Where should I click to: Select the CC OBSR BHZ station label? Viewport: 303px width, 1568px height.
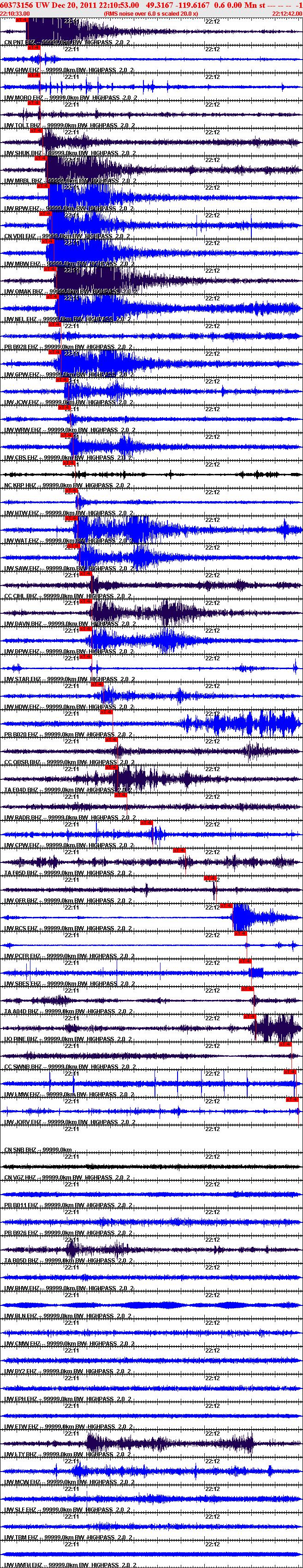23,763
